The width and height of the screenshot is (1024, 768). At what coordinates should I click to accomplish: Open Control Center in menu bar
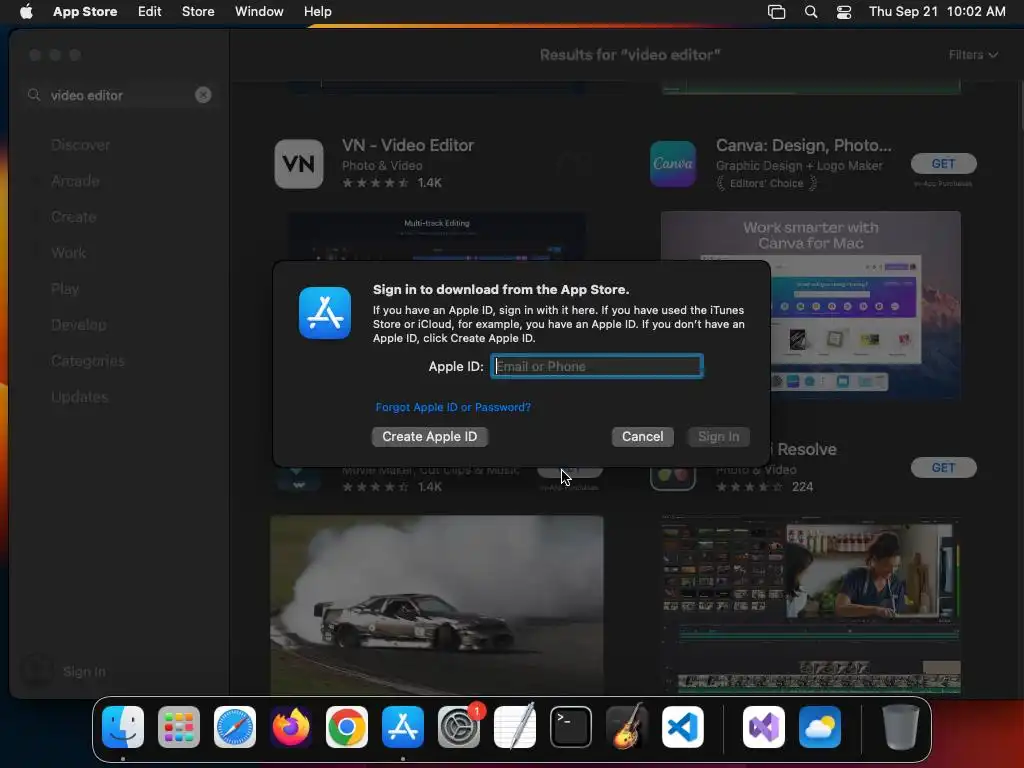coord(844,11)
